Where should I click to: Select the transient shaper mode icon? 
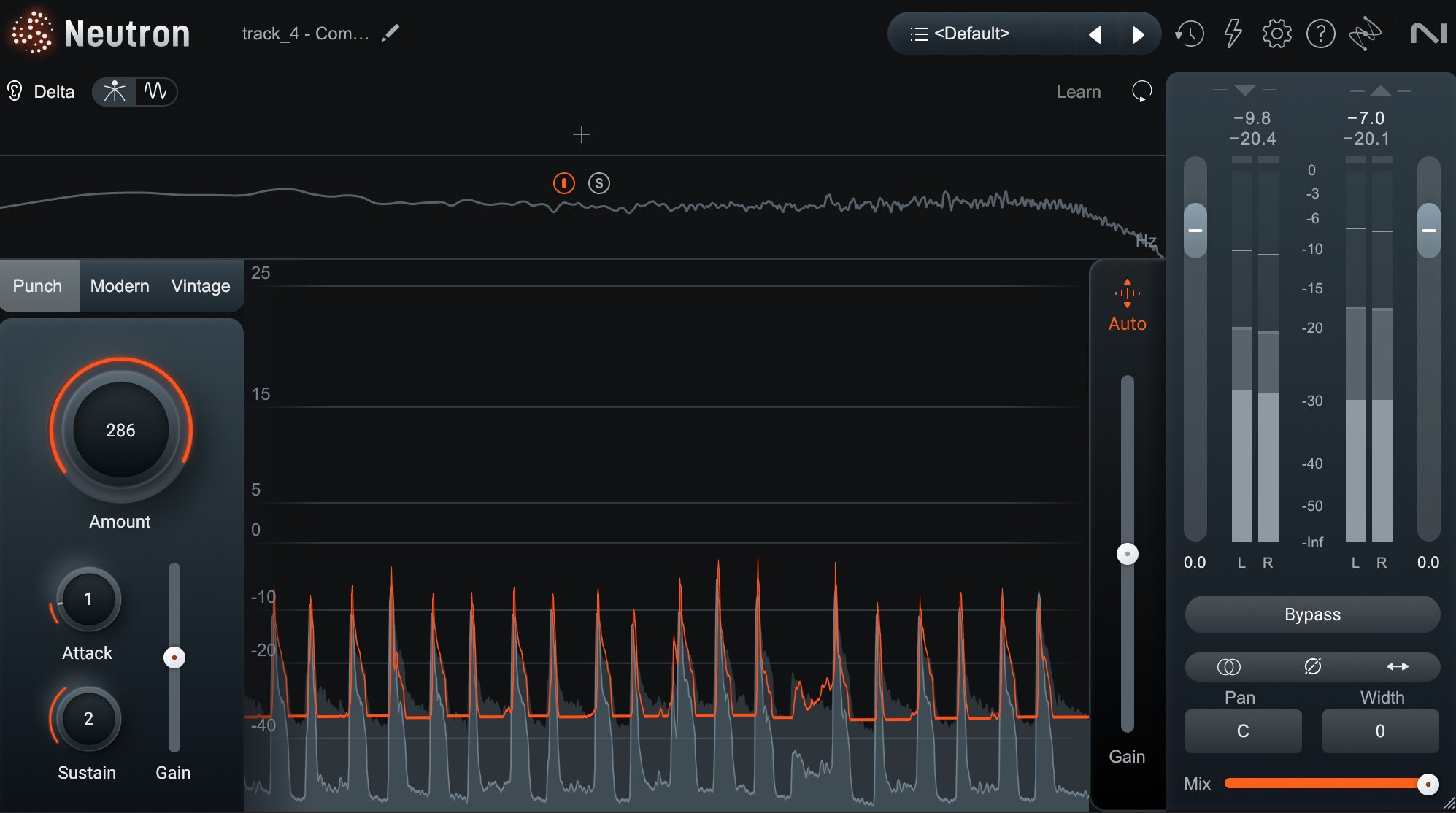point(115,91)
